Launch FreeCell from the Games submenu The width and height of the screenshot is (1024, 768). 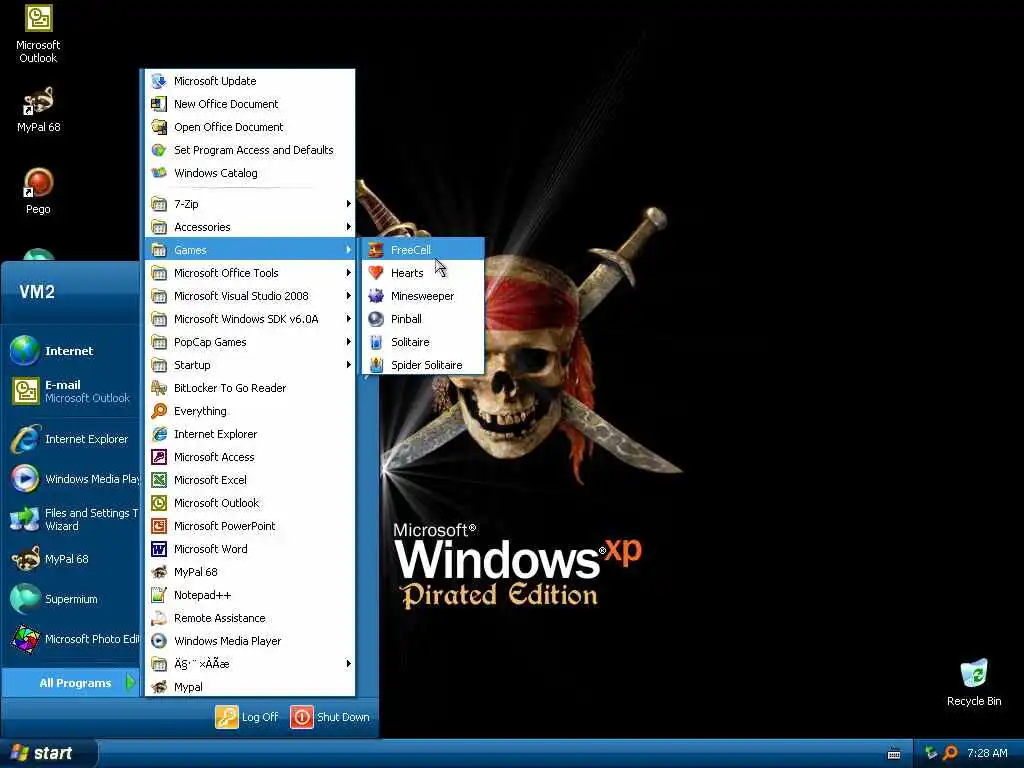[x=423, y=250]
